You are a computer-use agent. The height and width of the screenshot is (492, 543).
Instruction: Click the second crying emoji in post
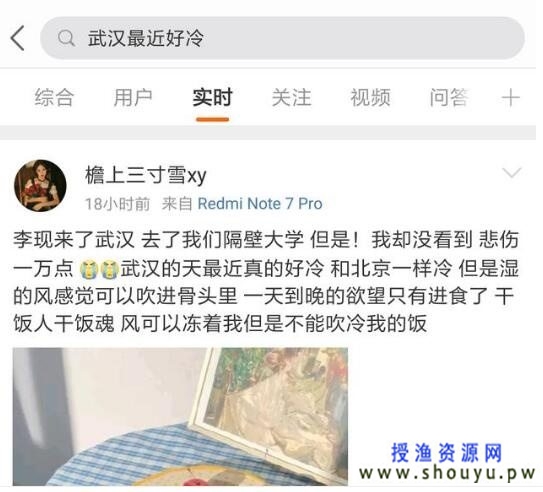[x=110, y=270]
